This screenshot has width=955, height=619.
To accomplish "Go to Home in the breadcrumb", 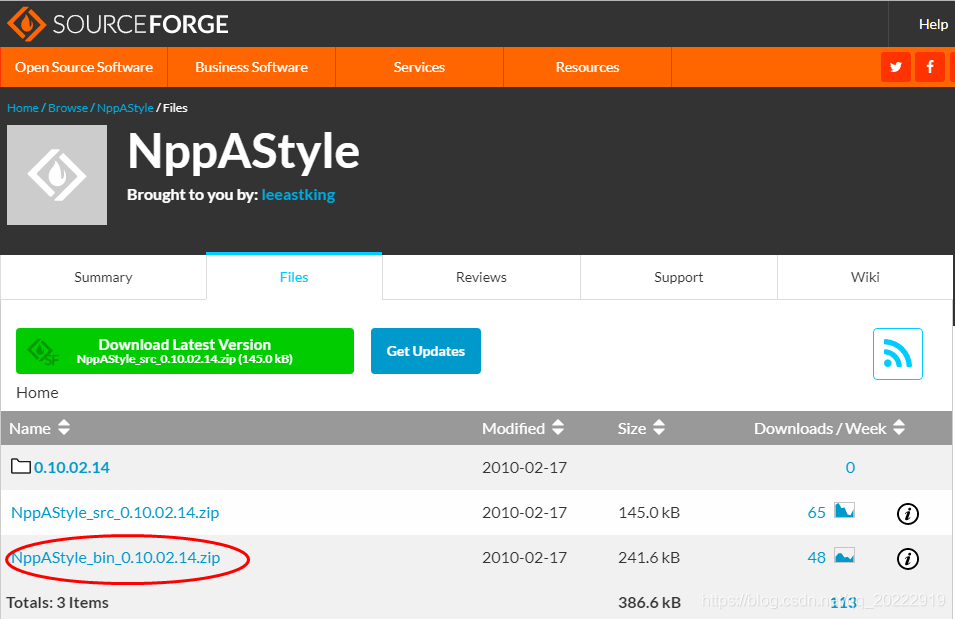I will coord(23,108).
